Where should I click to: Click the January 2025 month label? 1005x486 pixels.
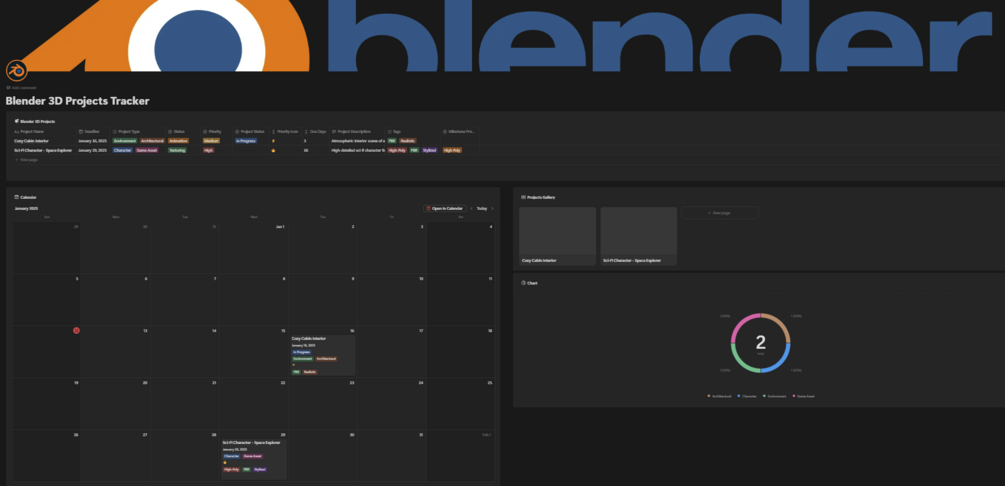[x=26, y=208]
